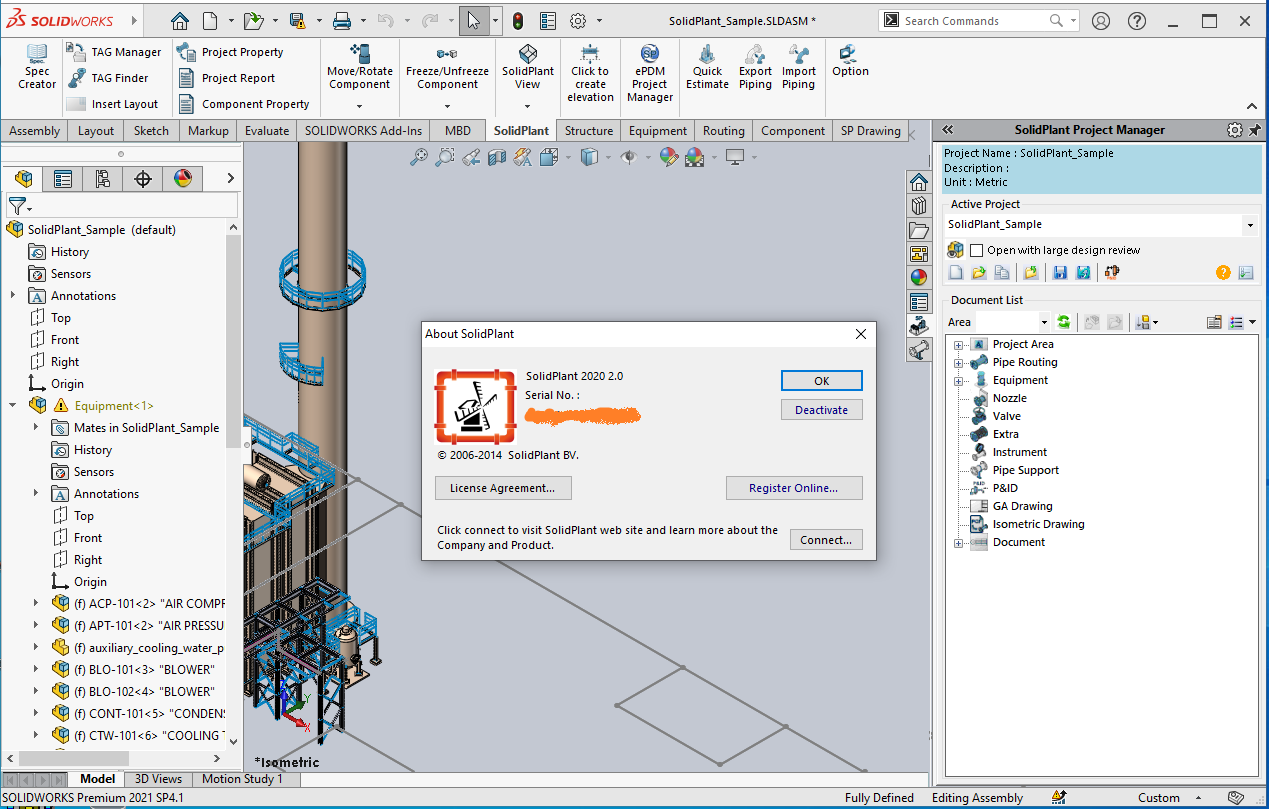1269x809 pixels.
Task: Open the Spec Creator tool
Action: (x=37, y=67)
